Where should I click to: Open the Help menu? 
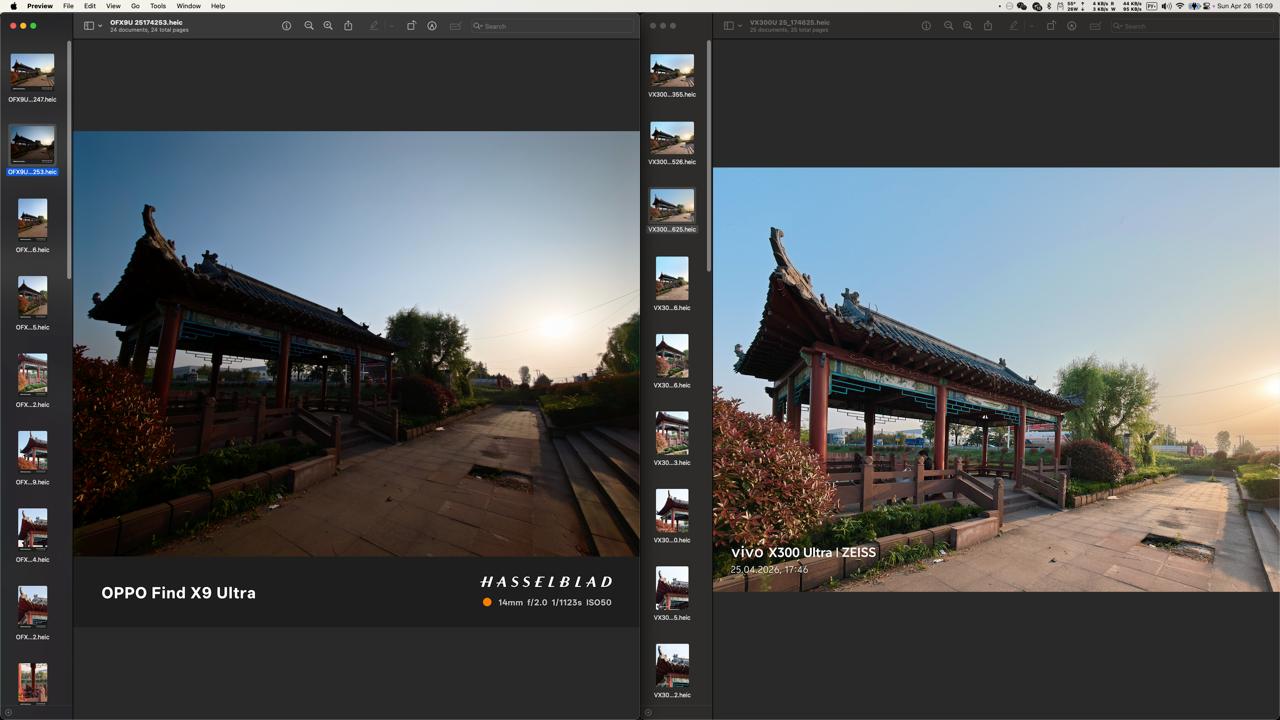coord(218,6)
